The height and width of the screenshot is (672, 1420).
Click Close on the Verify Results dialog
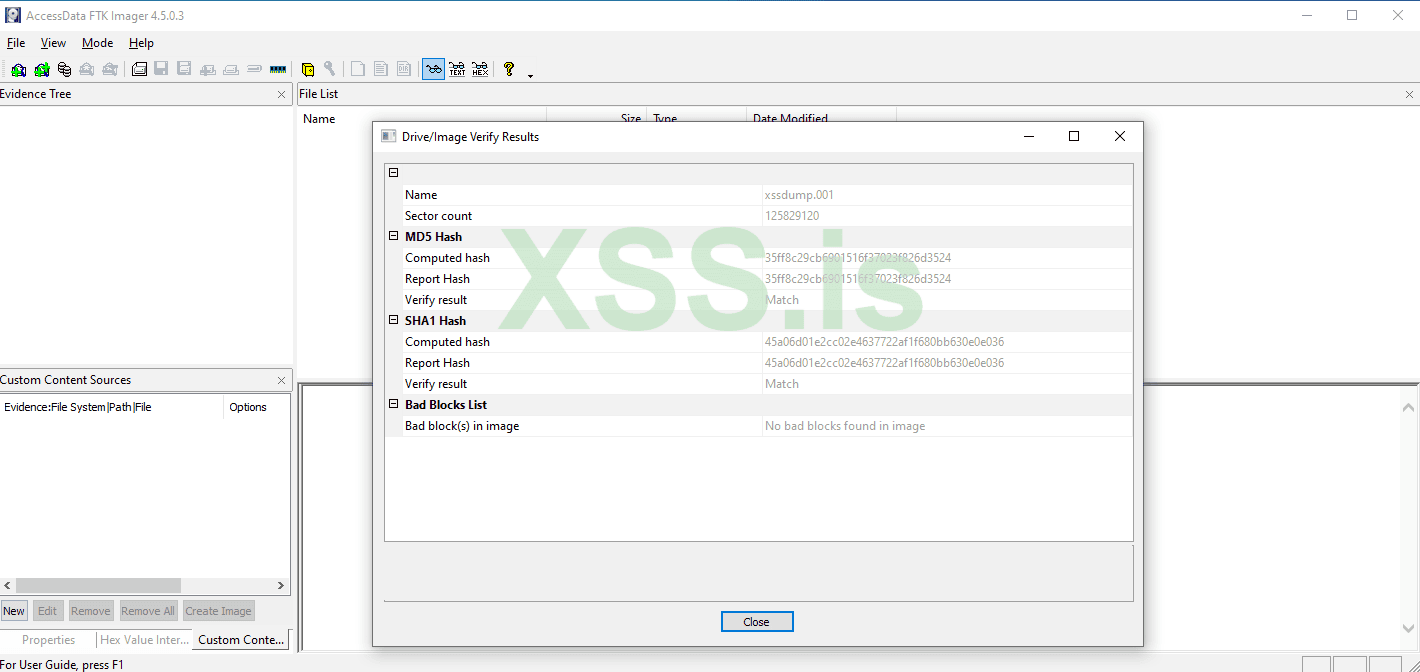[757, 621]
